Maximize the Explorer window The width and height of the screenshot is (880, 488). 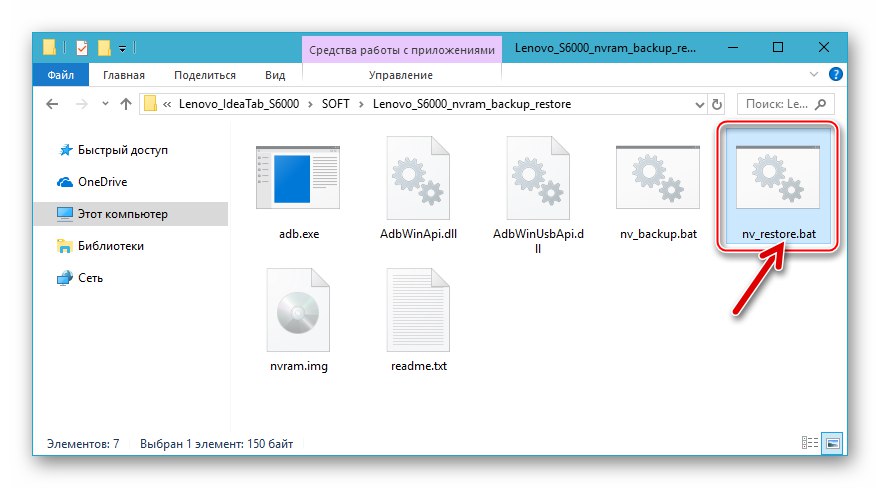(778, 48)
